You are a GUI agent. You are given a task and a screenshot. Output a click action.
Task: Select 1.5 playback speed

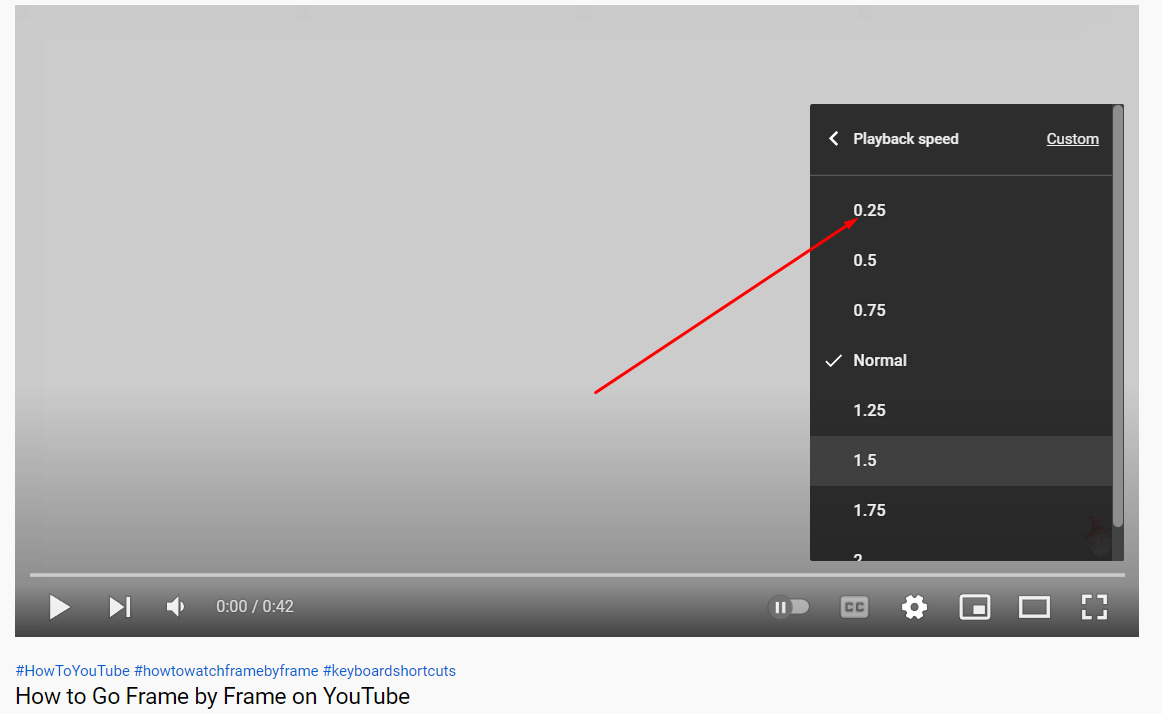pos(961,460)
